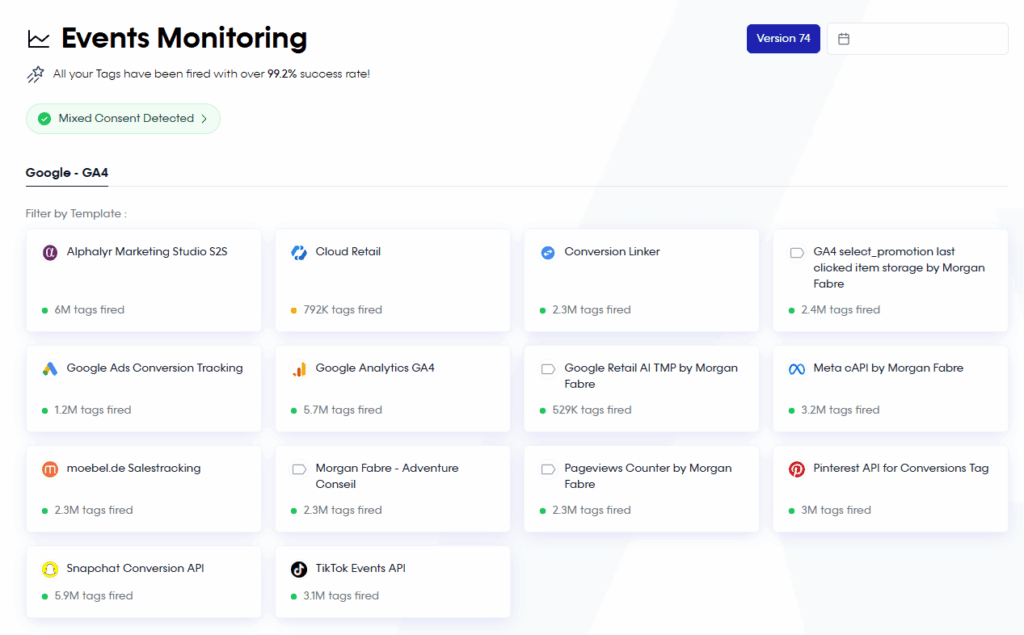Click the Pageviews Counter tag icon
The image size is (1024, 635).
(548, 469)
